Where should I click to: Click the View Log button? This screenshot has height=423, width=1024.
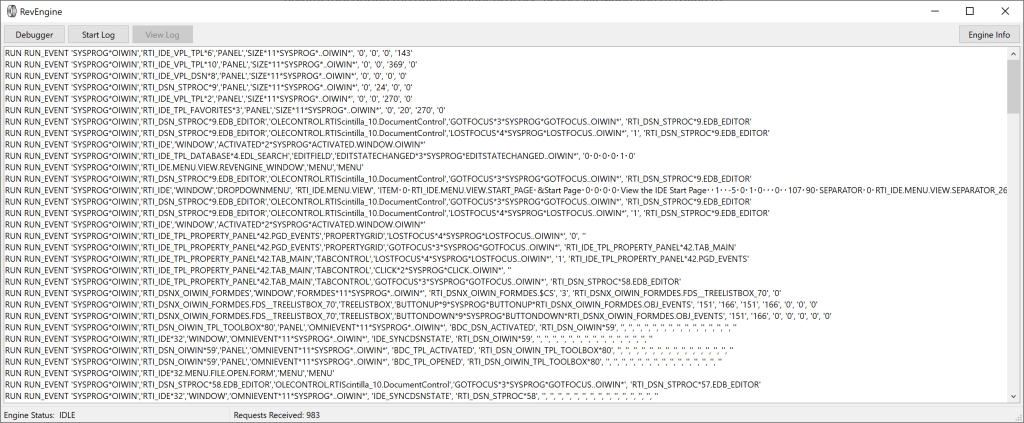click(162, 34)
